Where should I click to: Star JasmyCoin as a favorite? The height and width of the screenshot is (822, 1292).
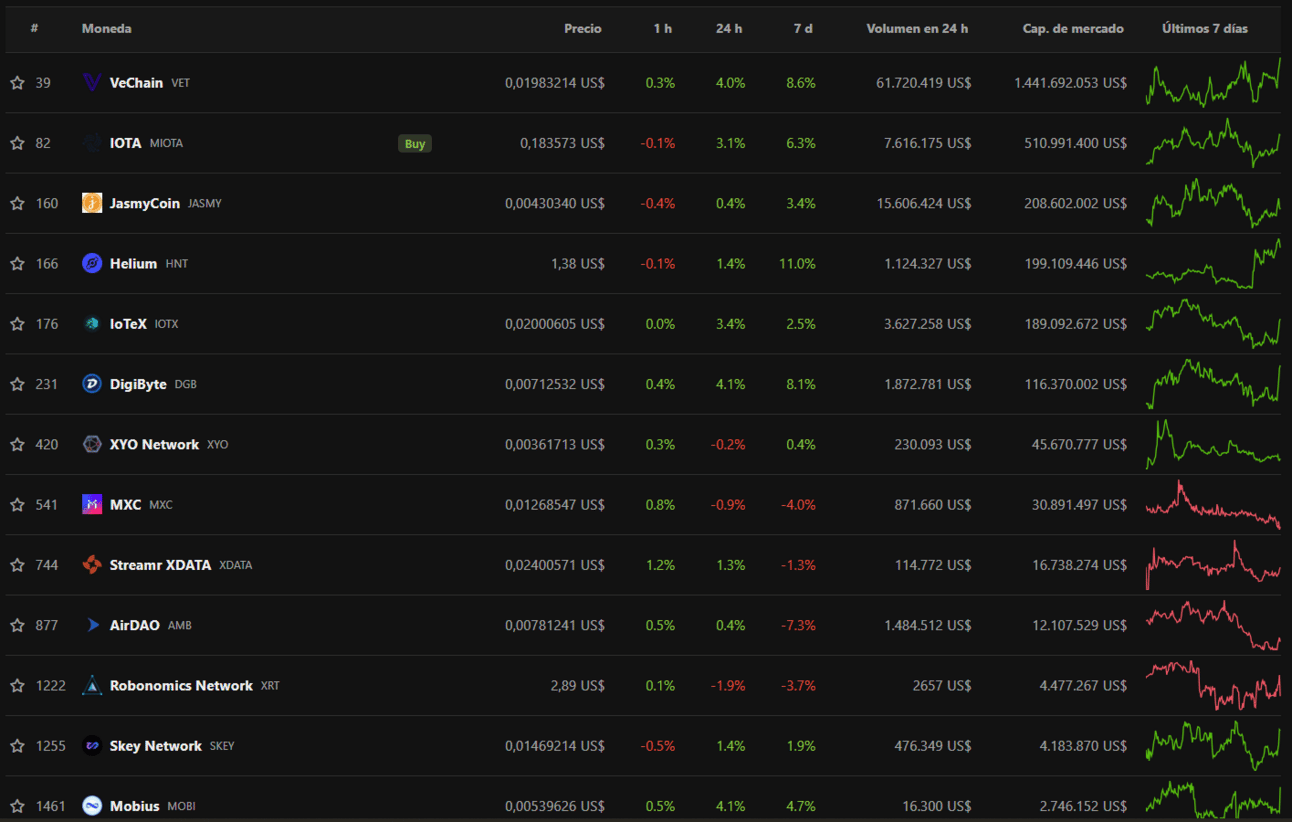point(17,203)
